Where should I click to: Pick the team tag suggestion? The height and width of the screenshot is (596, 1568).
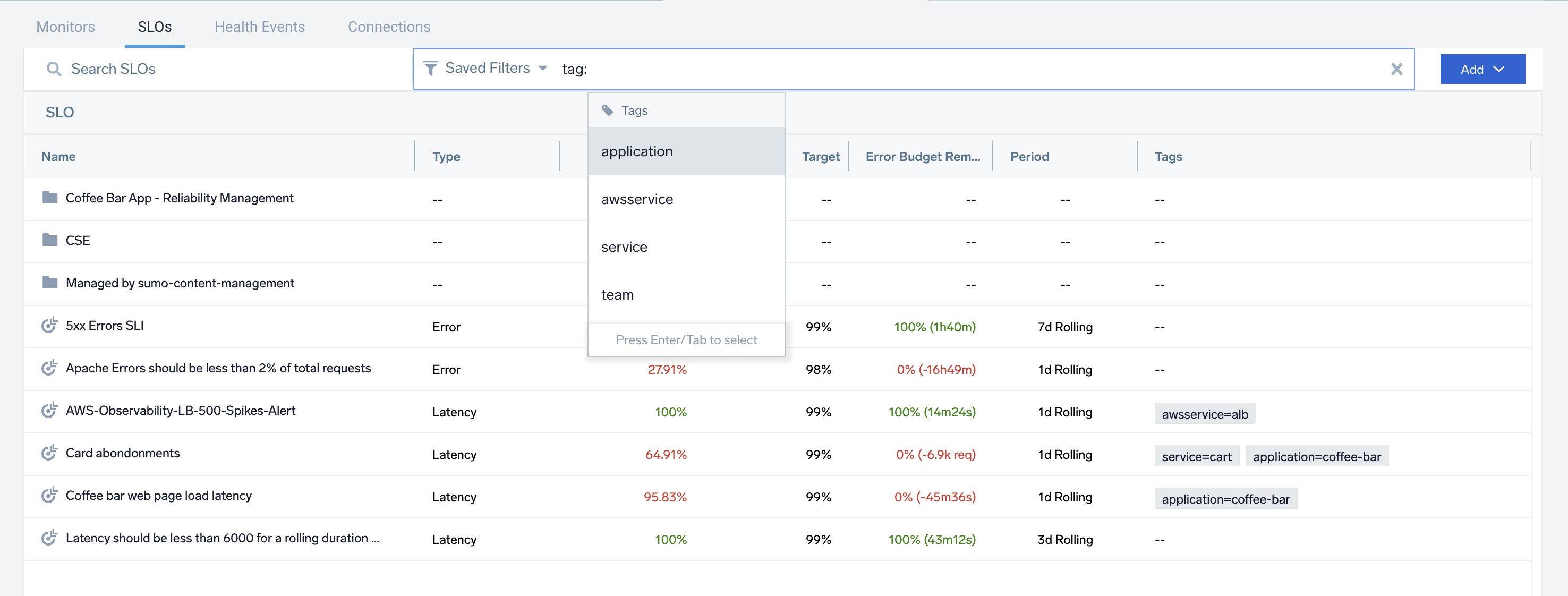point(617,295)
